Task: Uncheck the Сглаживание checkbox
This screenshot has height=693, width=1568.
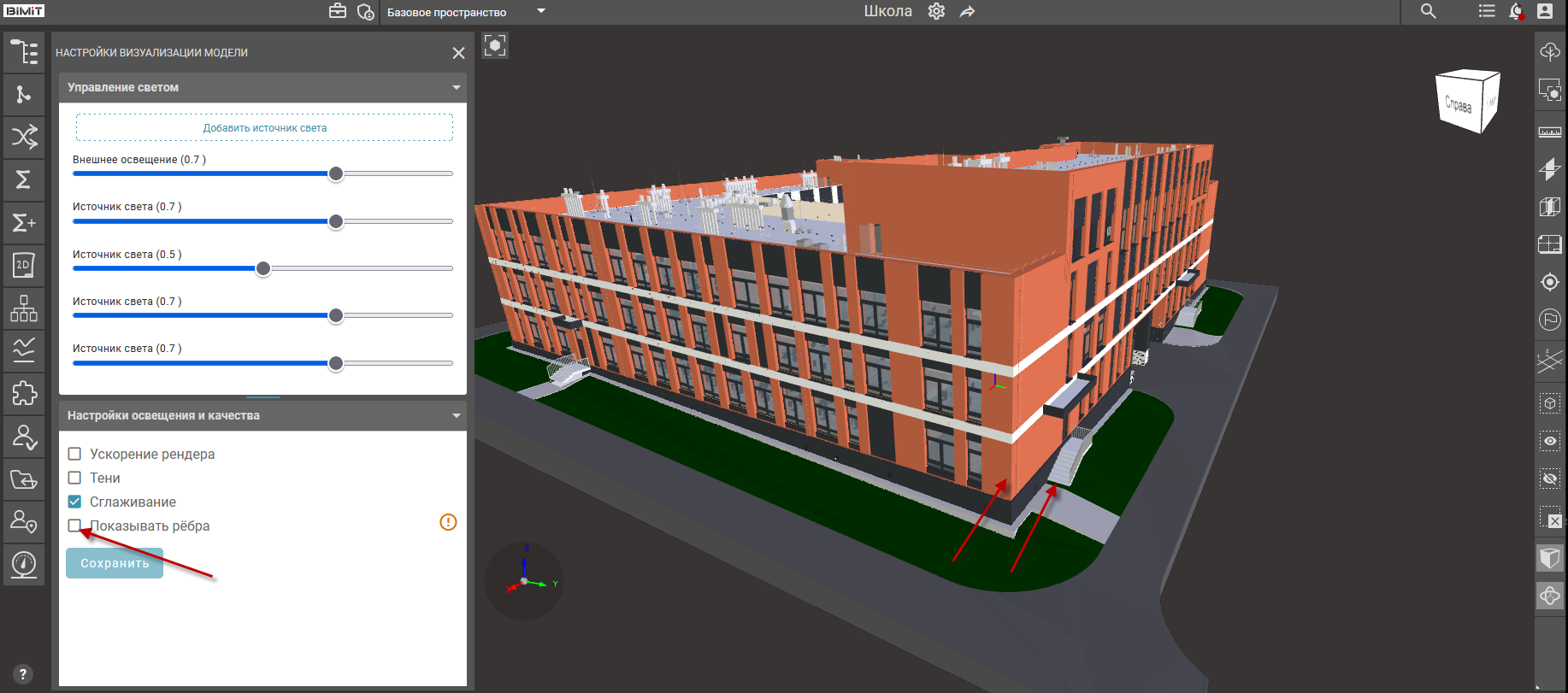Action: pyautogui.click(x=75, y=502)
